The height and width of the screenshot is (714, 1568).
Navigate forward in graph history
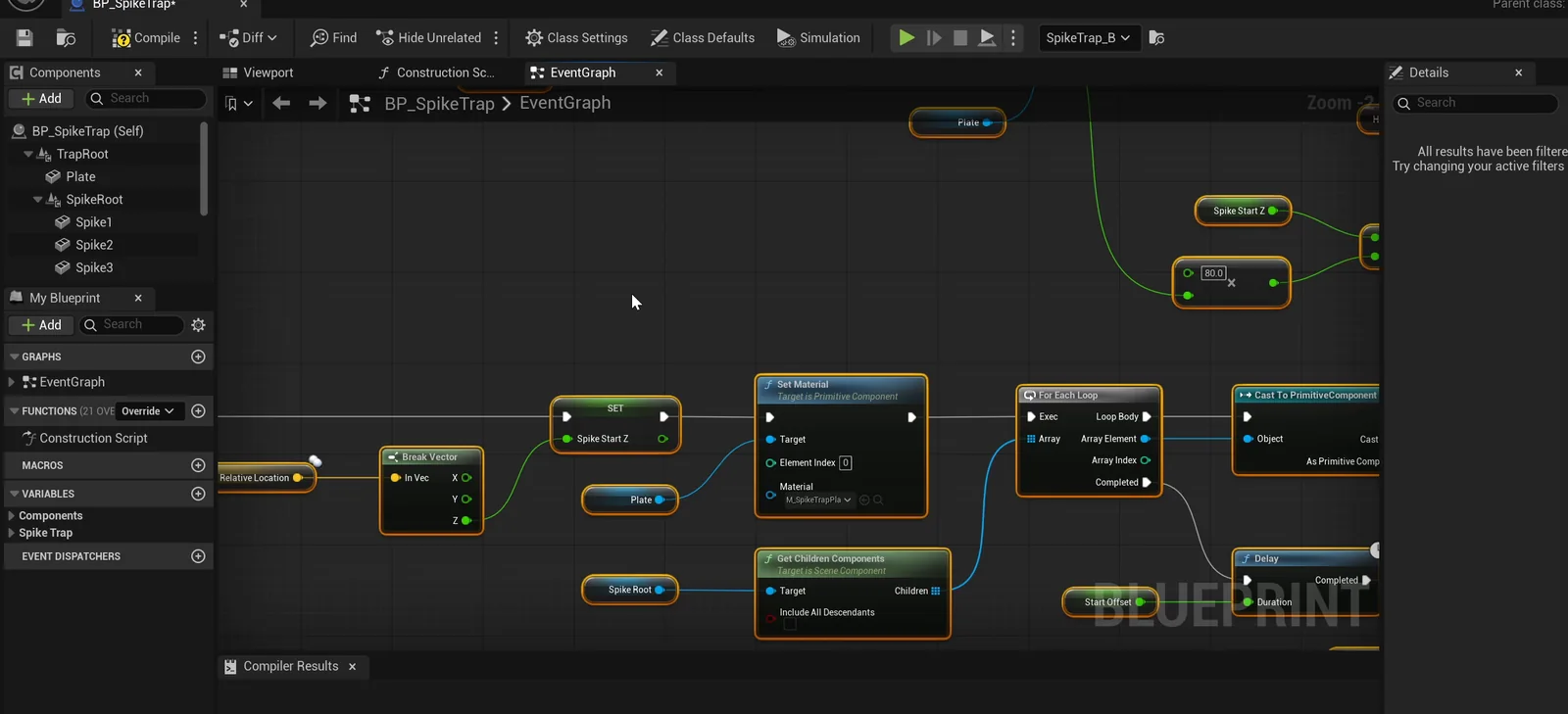pyautogui.click(x=318, y=103)
